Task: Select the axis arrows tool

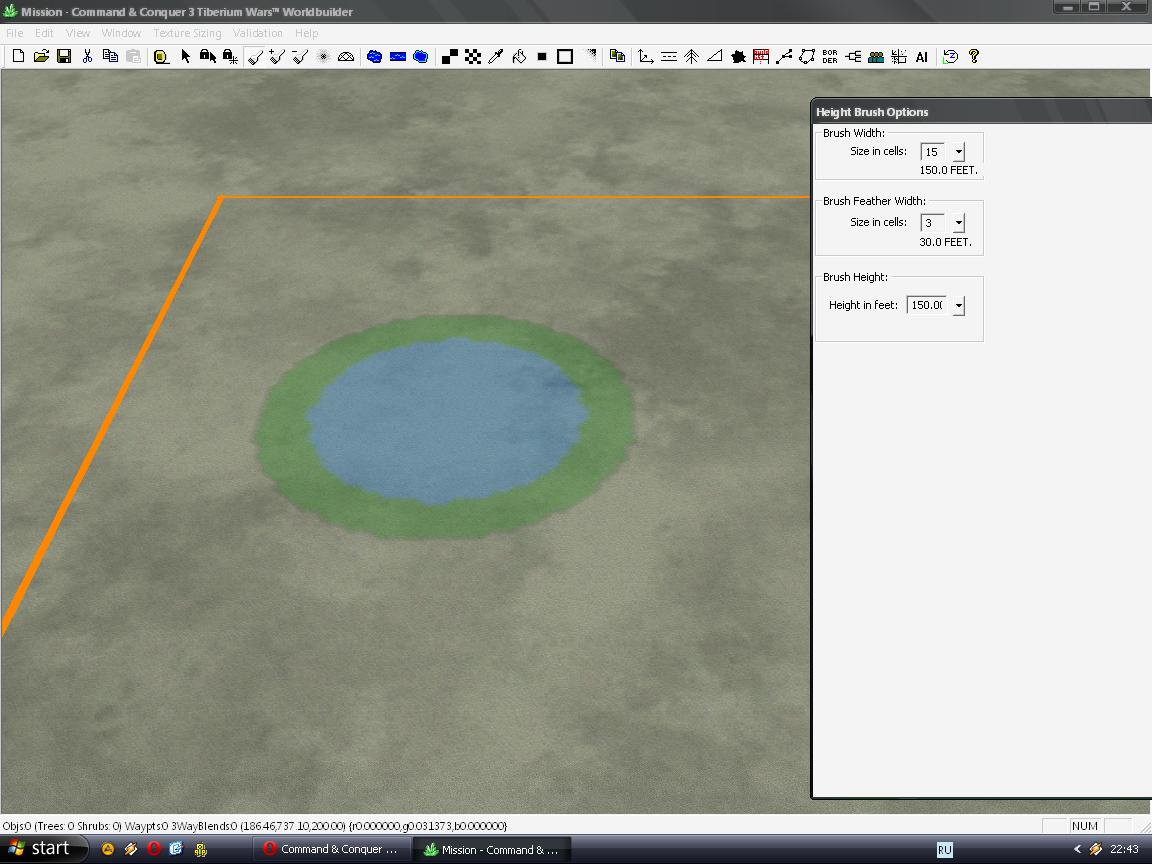Action: [646, 57]
